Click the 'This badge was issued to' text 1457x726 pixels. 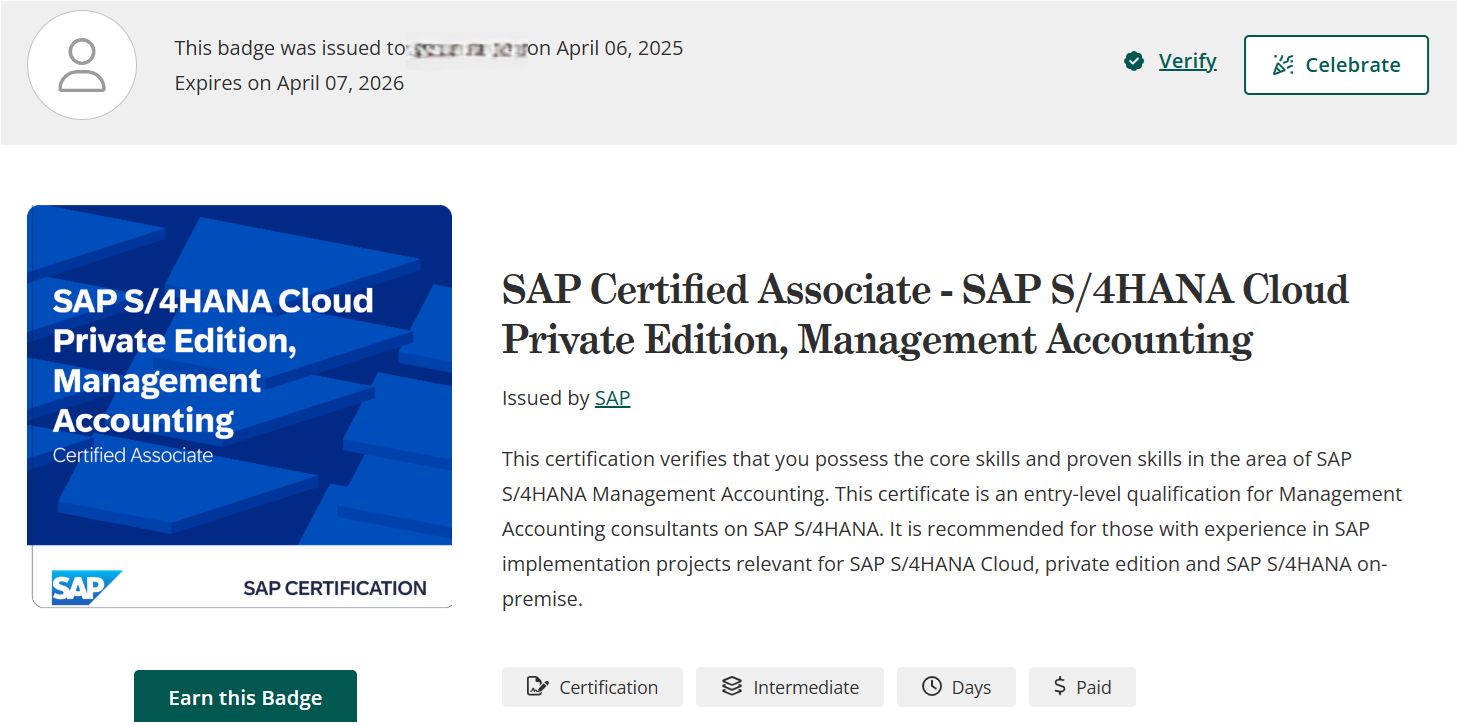point(290,48)
